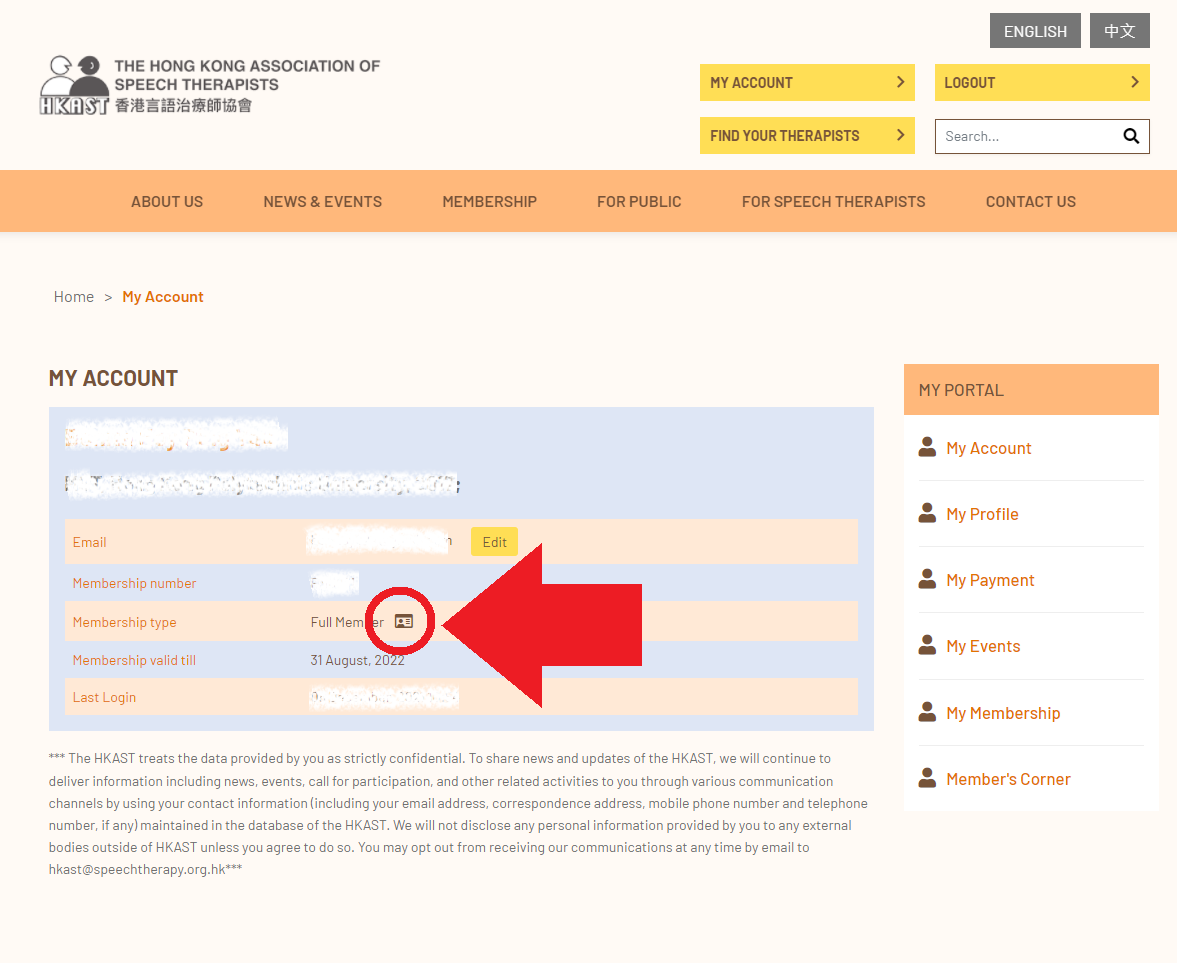
Task: Click person icon next to My Events
Action: (x=927, y=645)
